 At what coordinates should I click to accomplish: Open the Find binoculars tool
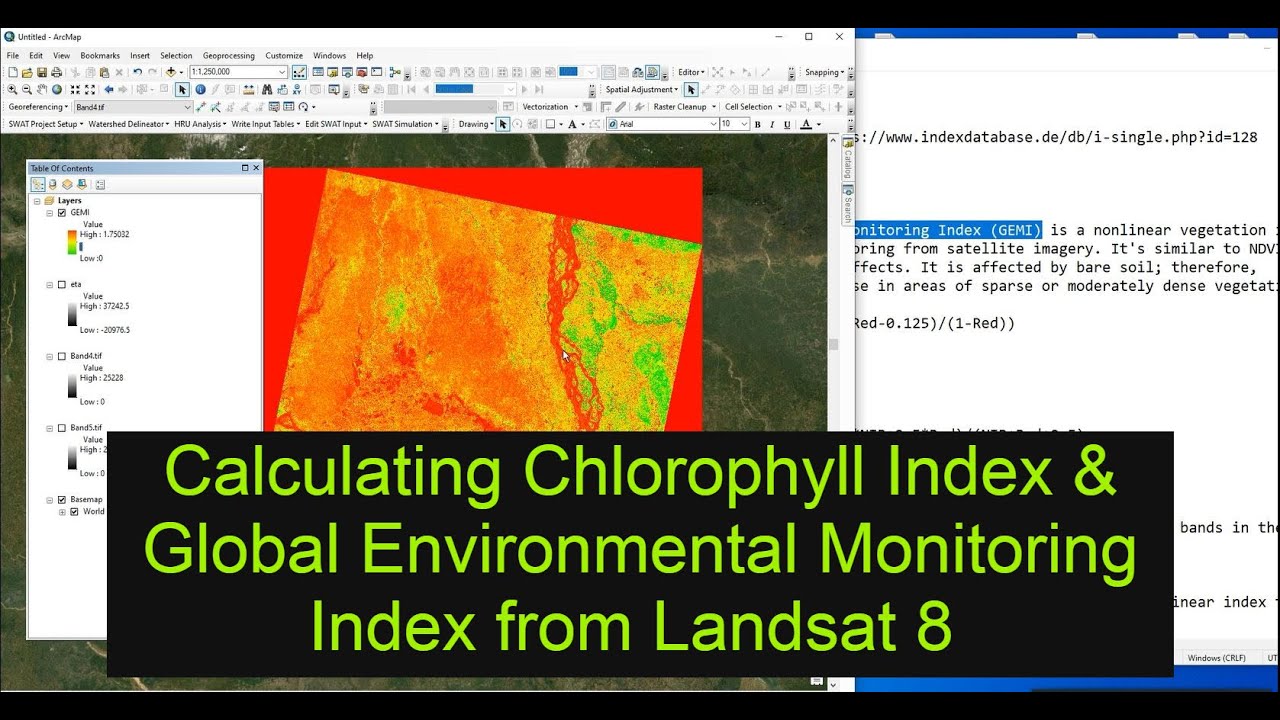click(x=267, y=89)
